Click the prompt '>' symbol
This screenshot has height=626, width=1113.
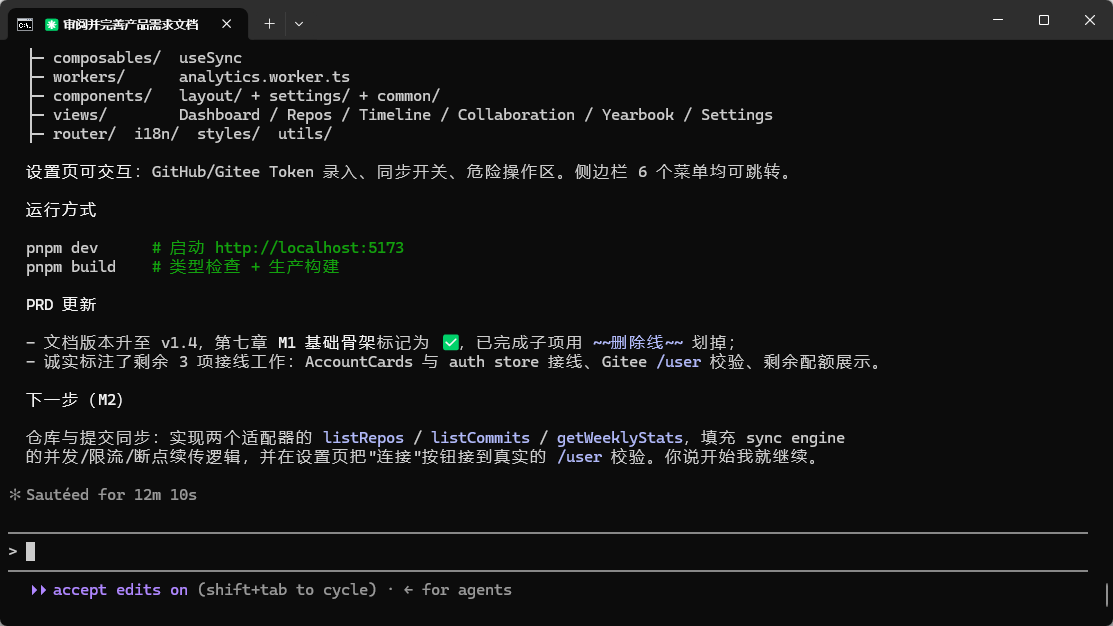[13, 551]
